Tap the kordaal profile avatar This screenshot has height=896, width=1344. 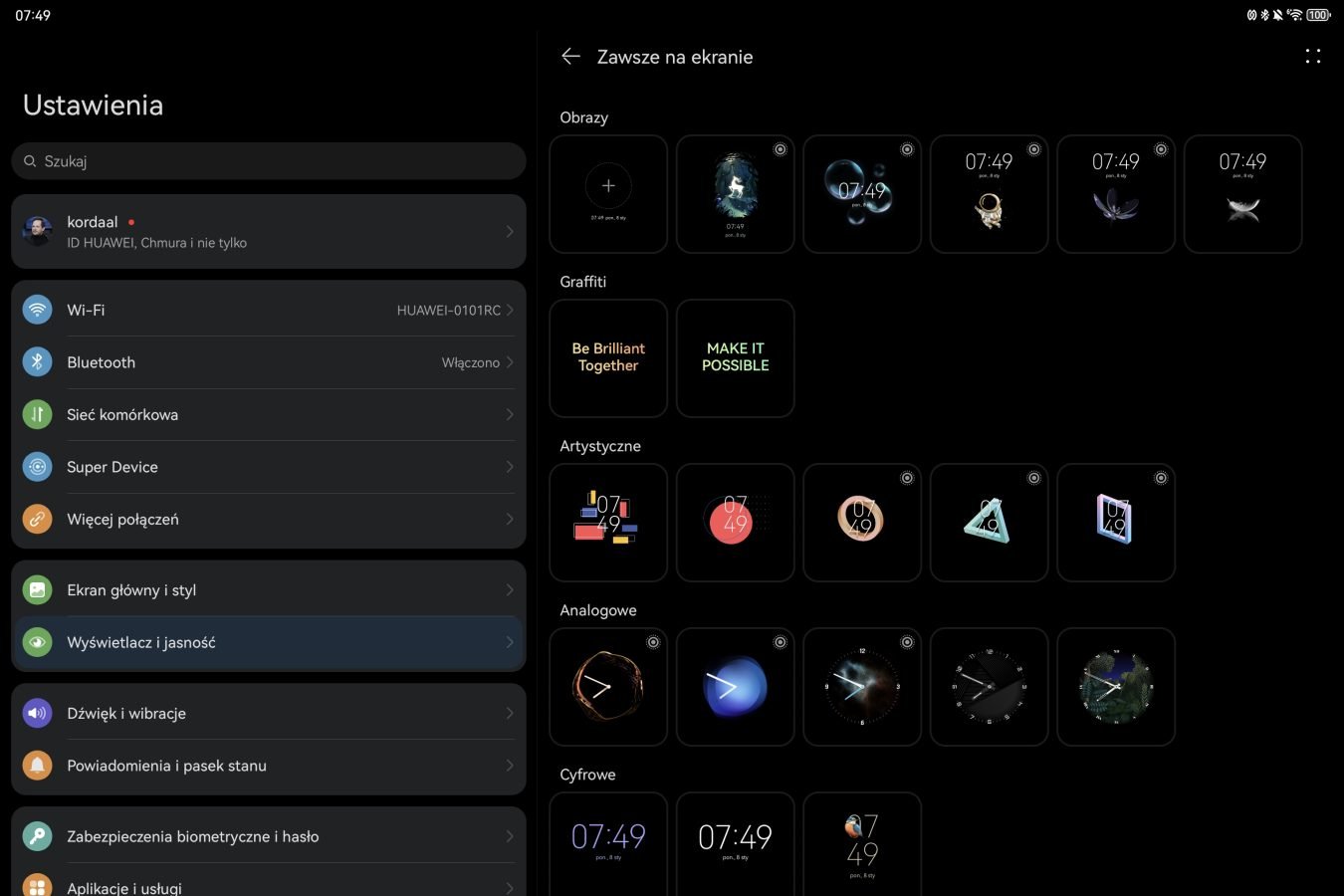click(x=37, y=231)
